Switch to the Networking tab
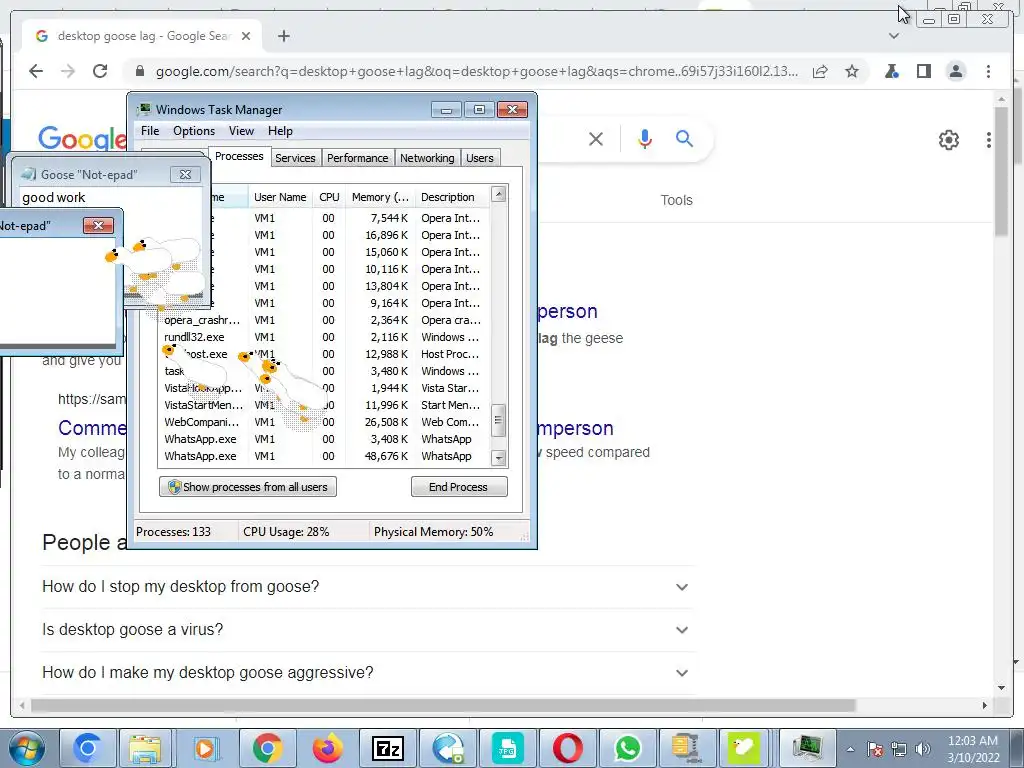 [427, 158]
